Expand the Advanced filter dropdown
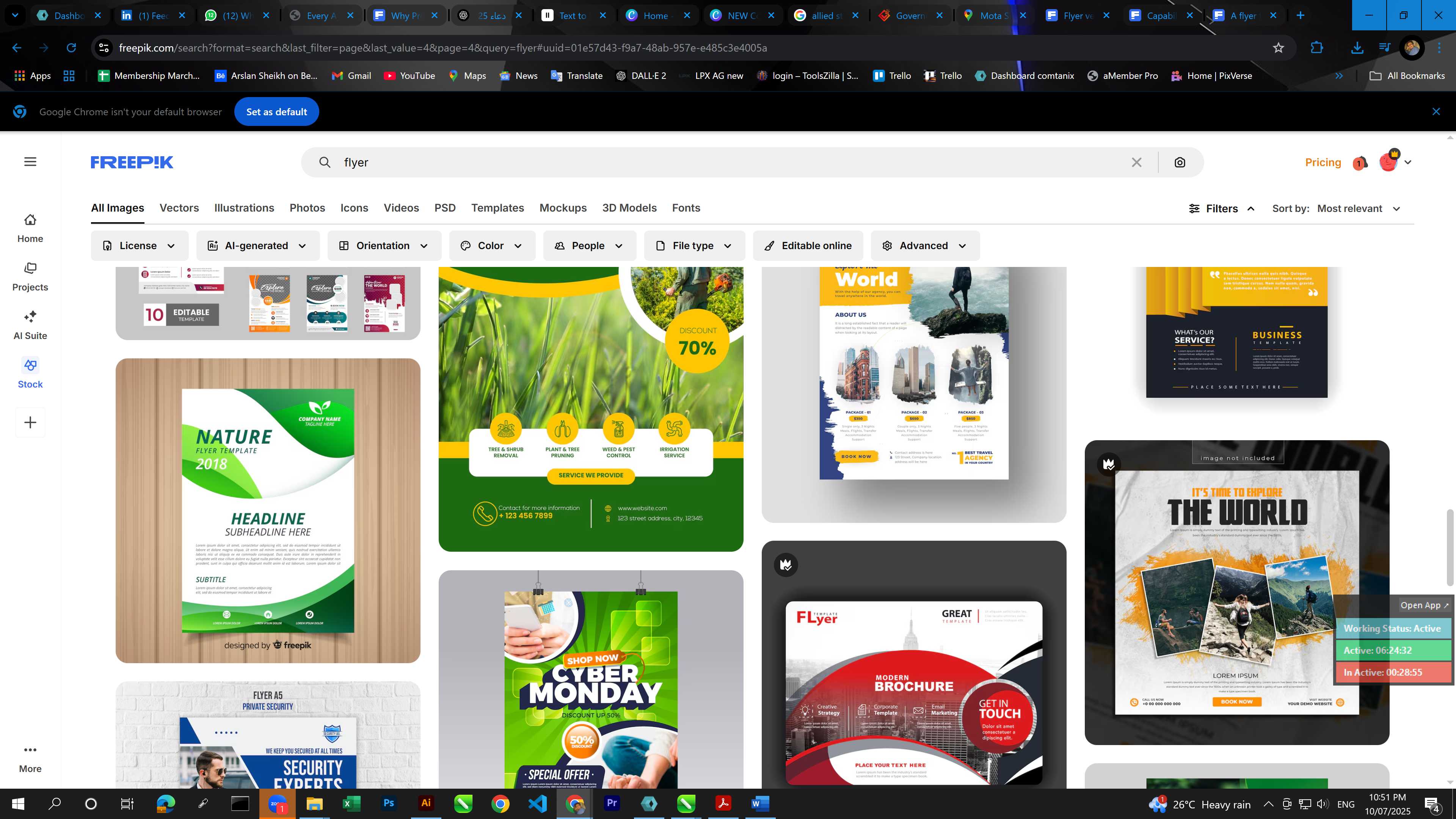Image resolution: width=1456 pixels, height=819 pixels. 925,246
